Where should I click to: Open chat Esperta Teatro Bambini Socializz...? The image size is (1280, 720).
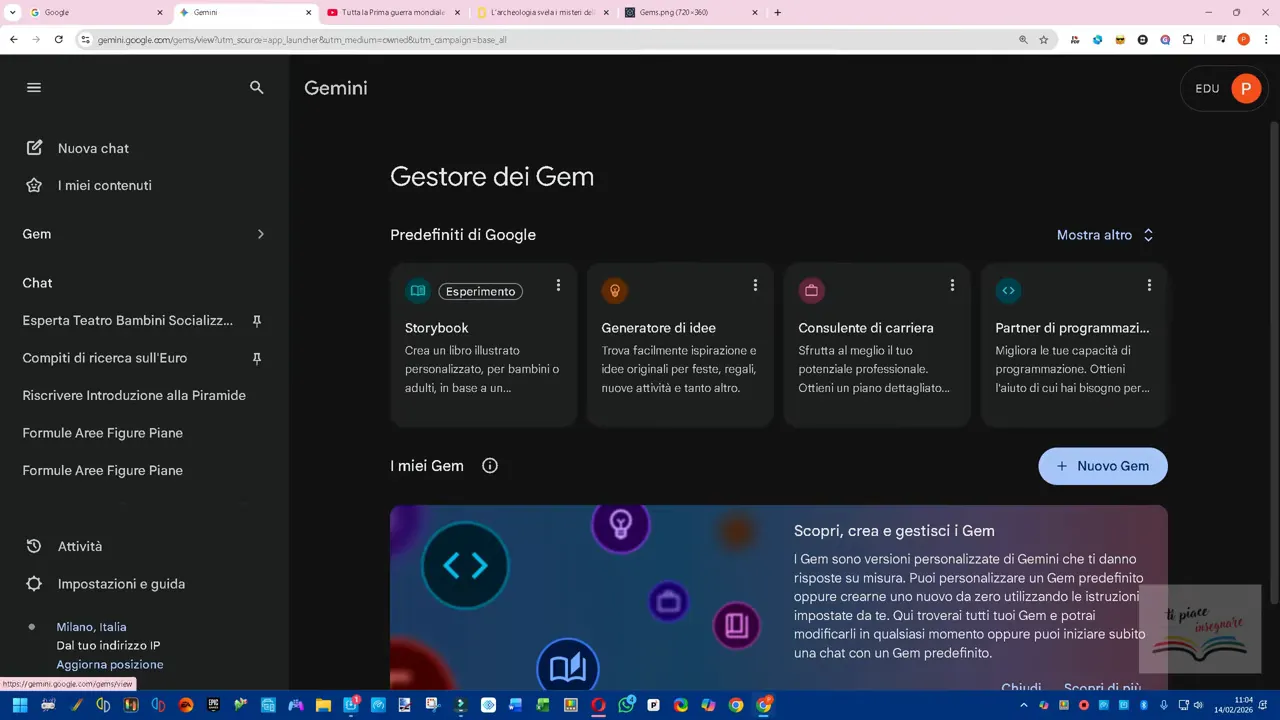coord(127,321)
